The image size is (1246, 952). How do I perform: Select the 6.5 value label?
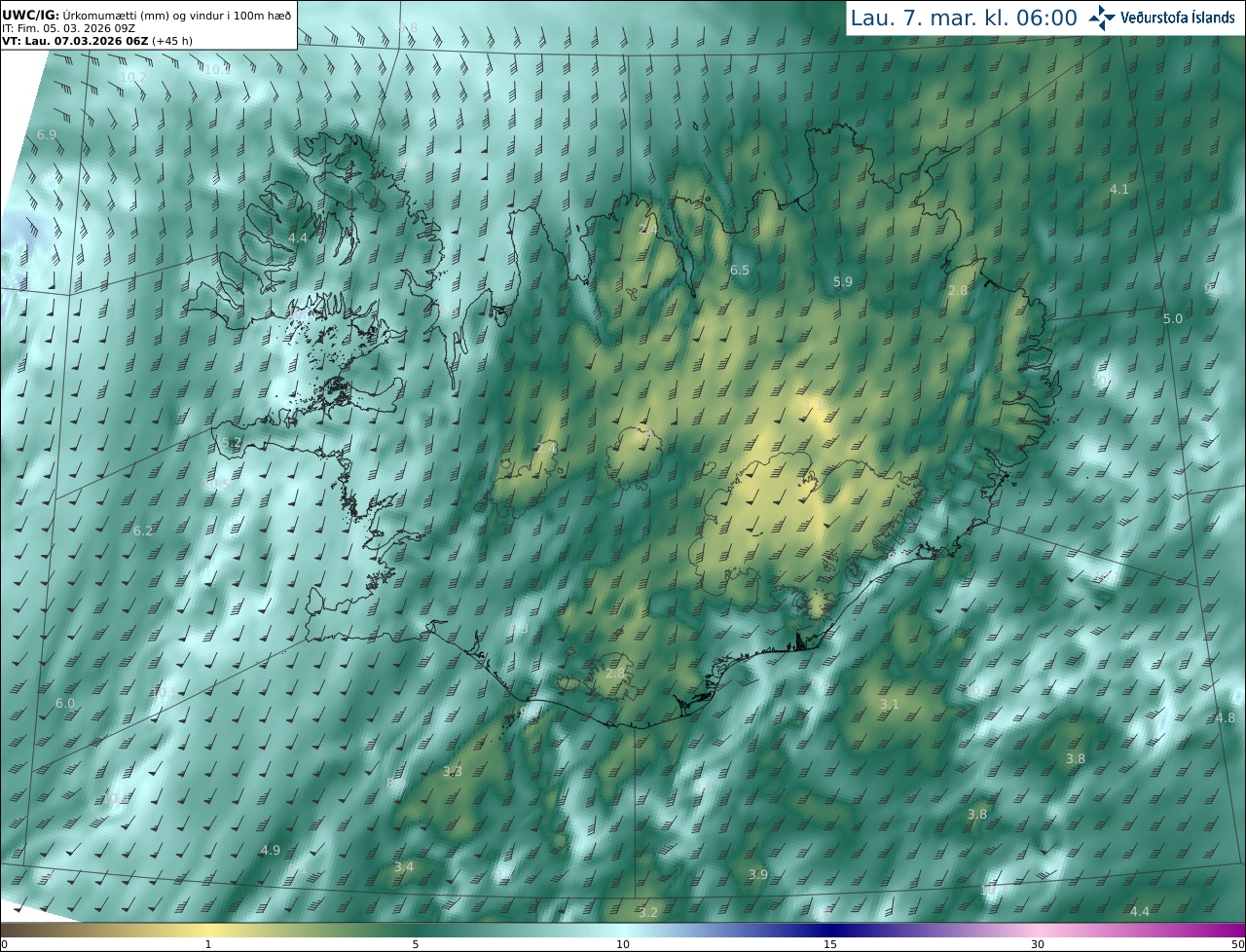click(740, 270)
